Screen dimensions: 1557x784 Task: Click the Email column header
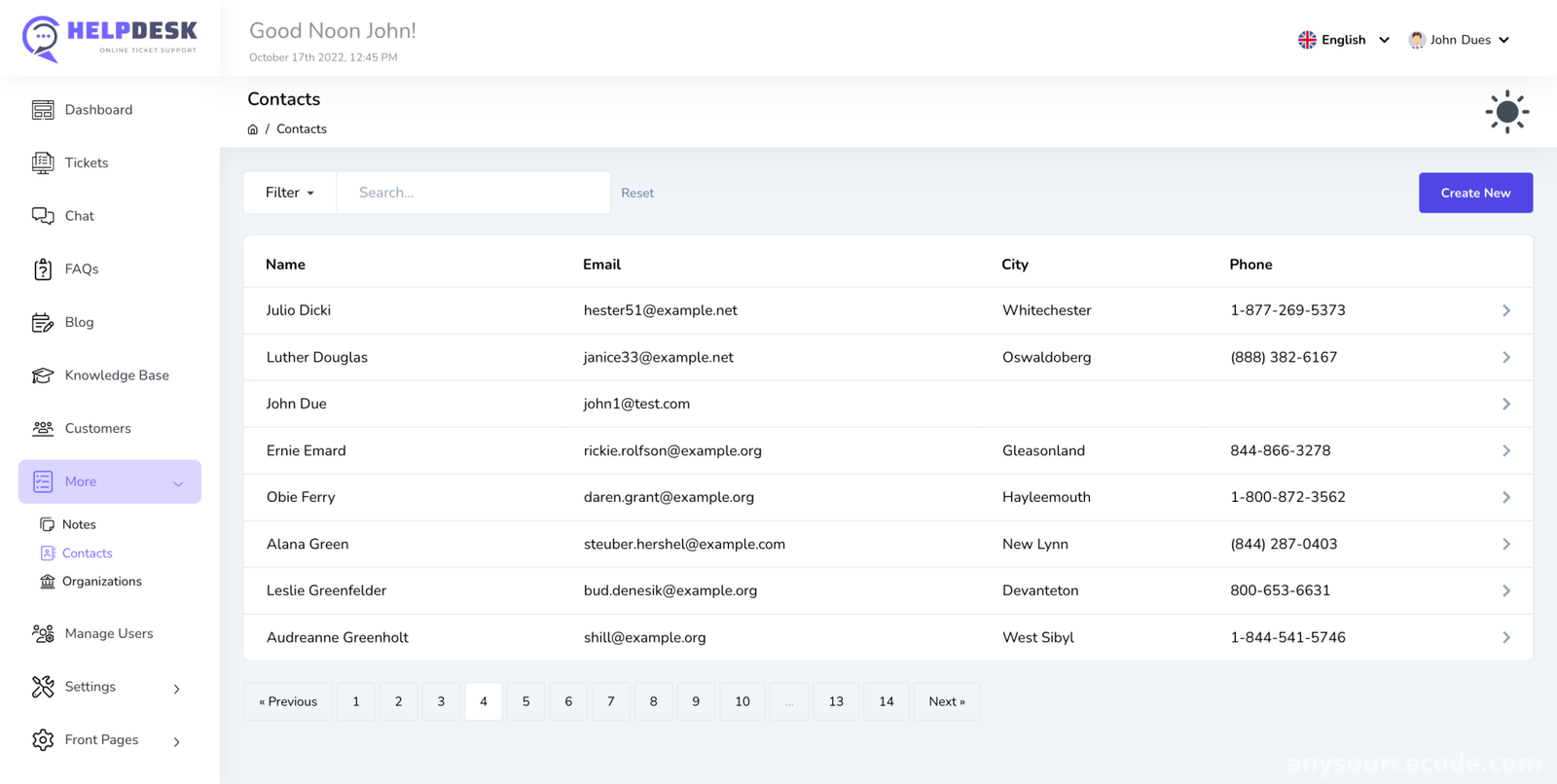601,265
